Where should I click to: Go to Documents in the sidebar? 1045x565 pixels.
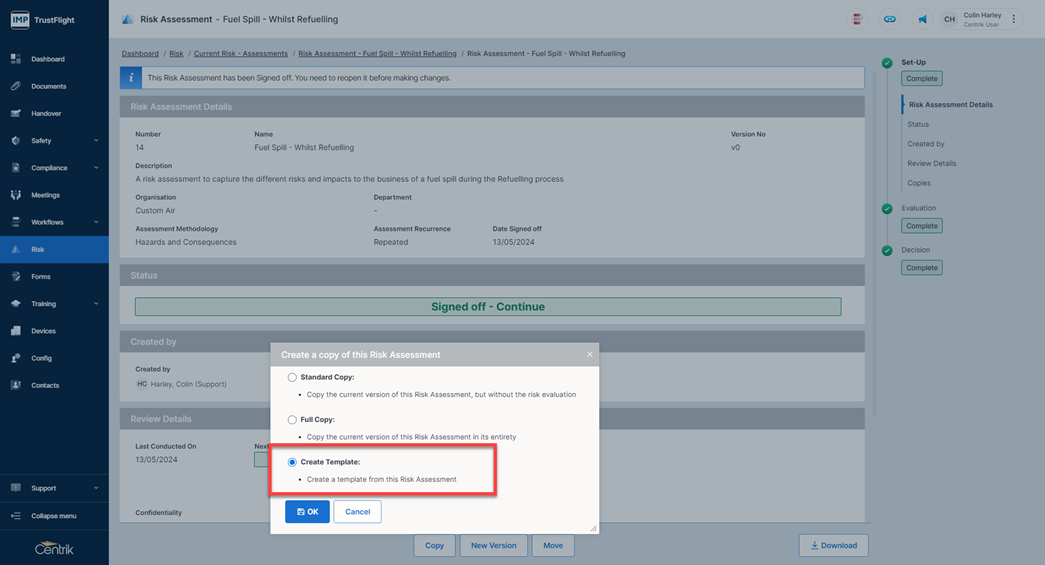pyautogui.click(x=48, y=86)
